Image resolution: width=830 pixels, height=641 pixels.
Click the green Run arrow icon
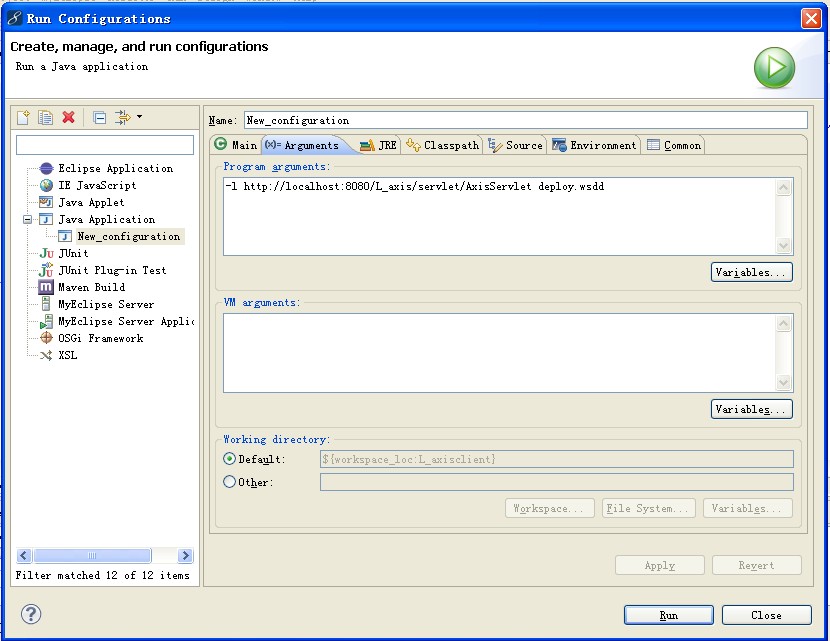[x=774, y=68]
